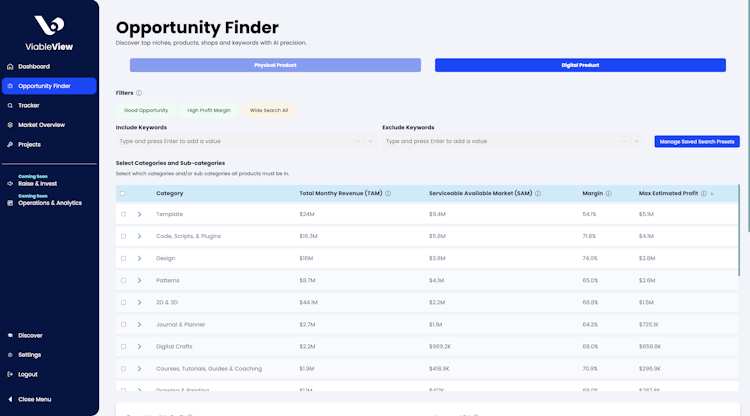Viewport: 750px width, 416px height.
Task: Click the Margin column info icon
Action: click(x=608, y=193)
